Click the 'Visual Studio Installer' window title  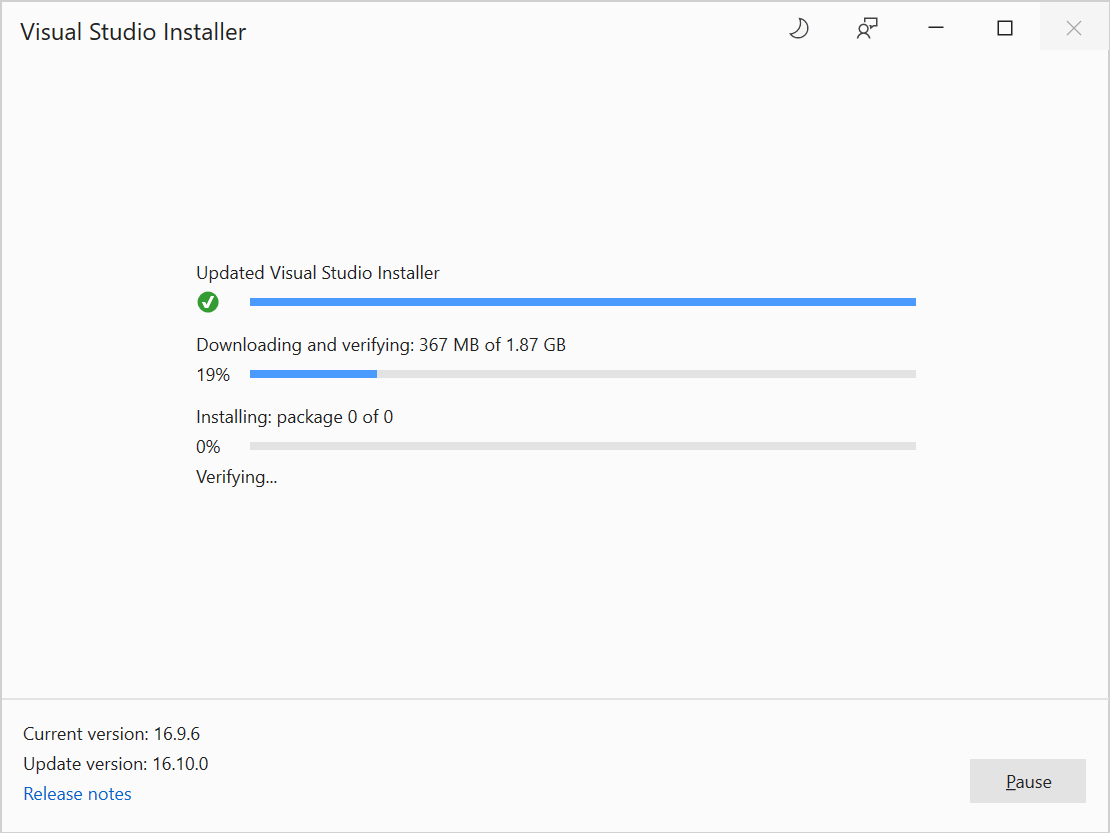(133, 32)
